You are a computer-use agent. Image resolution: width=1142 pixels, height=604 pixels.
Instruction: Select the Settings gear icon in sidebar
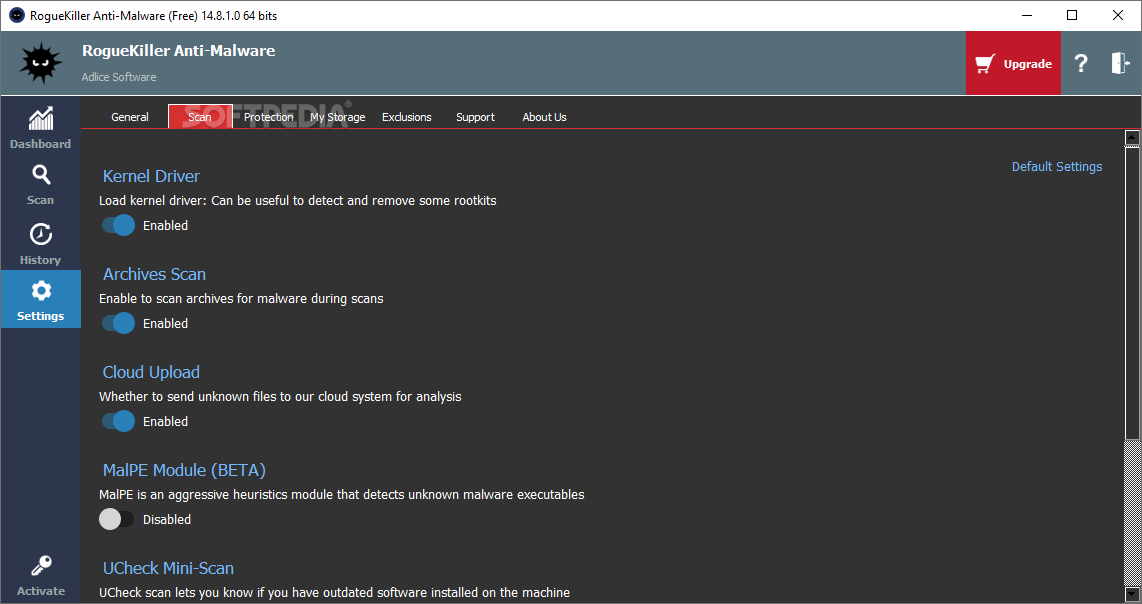(41, 291)
